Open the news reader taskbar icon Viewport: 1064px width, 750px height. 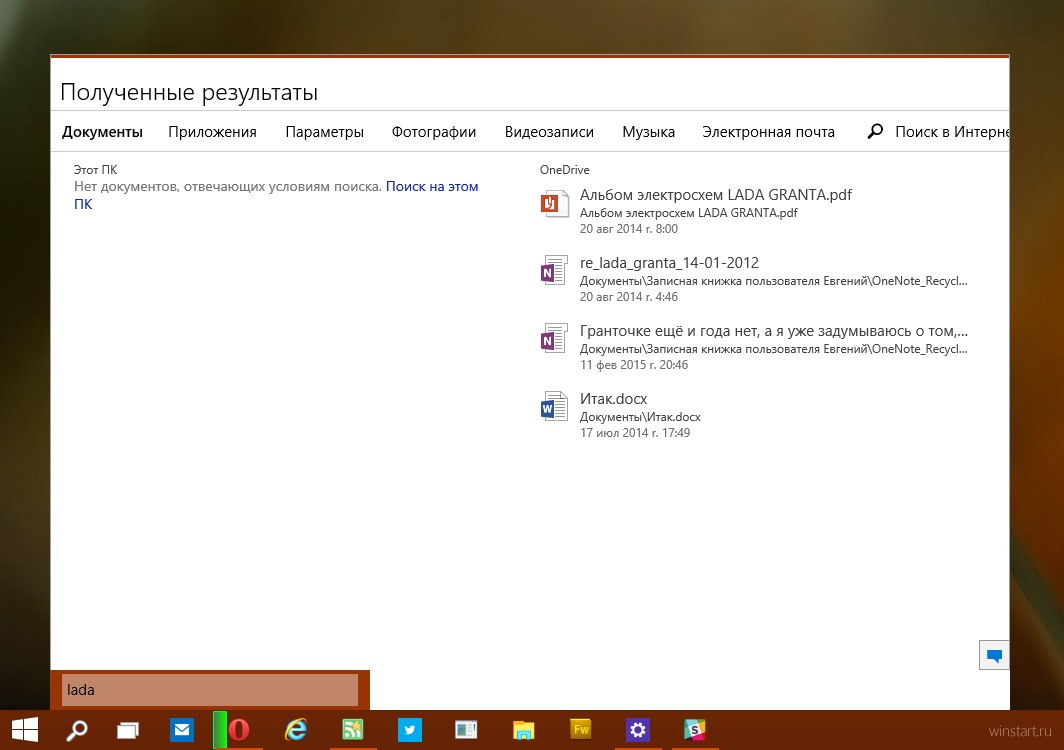466,730
